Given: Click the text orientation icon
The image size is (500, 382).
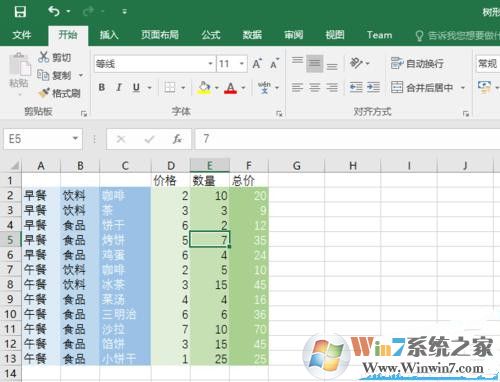Looking at the screenshot, I should (356, 63).
